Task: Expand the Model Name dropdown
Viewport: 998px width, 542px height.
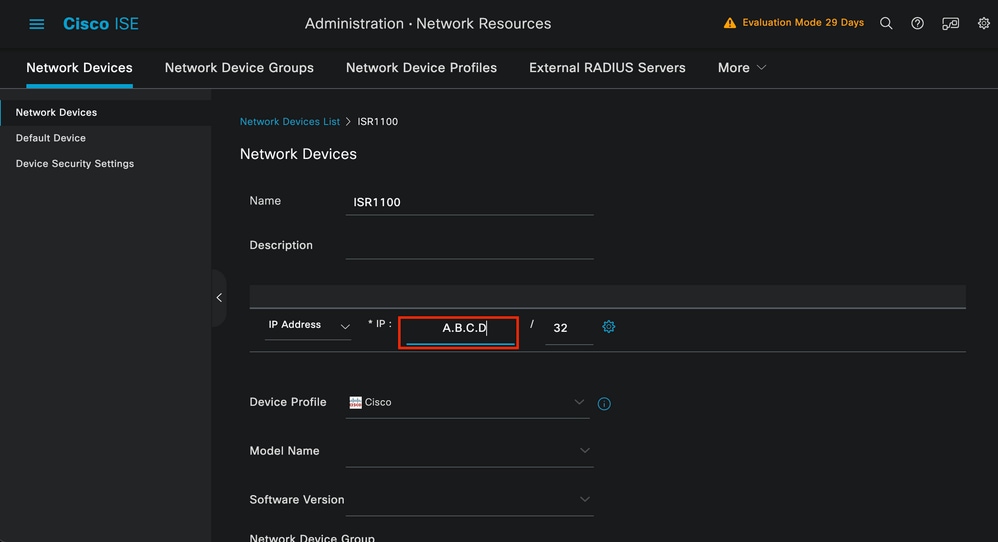Action: coord(584,450)
